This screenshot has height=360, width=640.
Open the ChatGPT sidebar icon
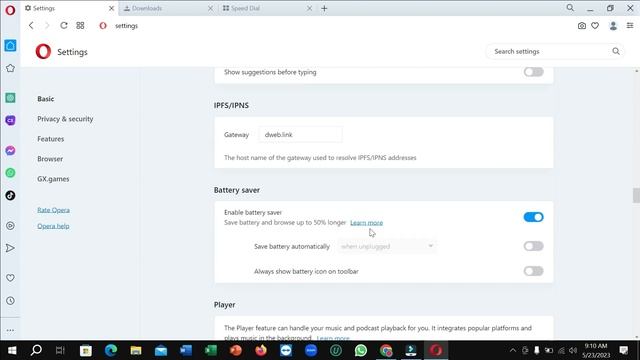(x=10, y=98)
